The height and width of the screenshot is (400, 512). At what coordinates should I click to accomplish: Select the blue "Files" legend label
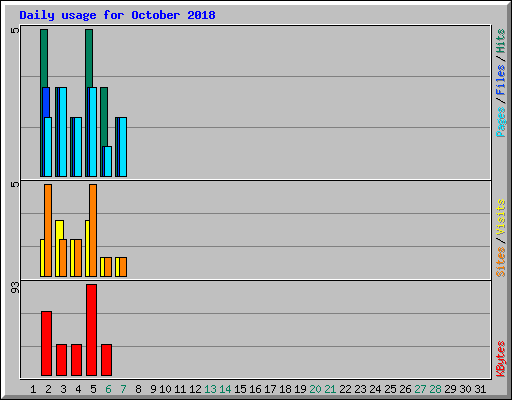[501, 80]
